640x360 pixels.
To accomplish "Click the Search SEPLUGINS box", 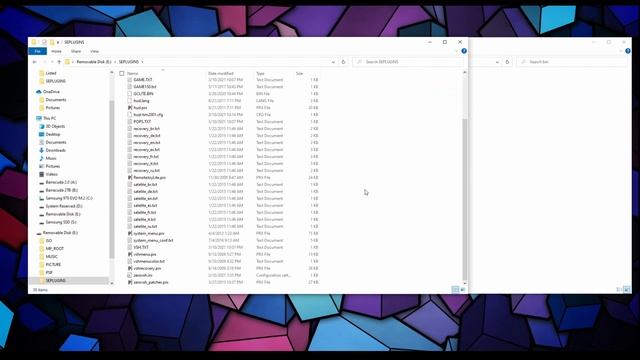I will click(x=408, y=62).
